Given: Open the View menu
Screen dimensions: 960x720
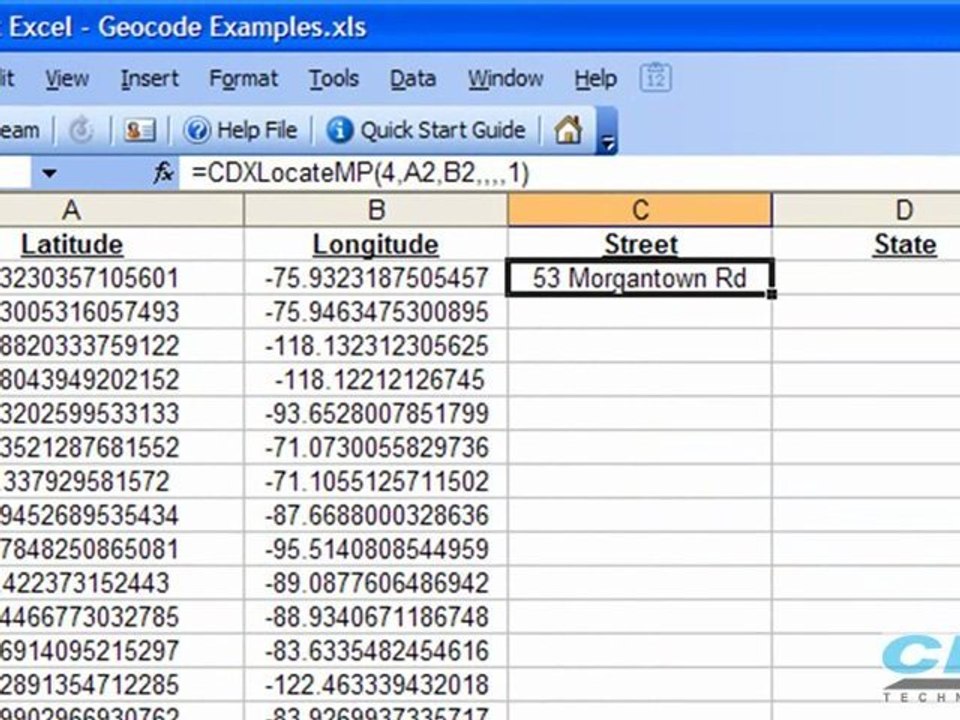Looking at the screenshot, I should pos(67,78).
